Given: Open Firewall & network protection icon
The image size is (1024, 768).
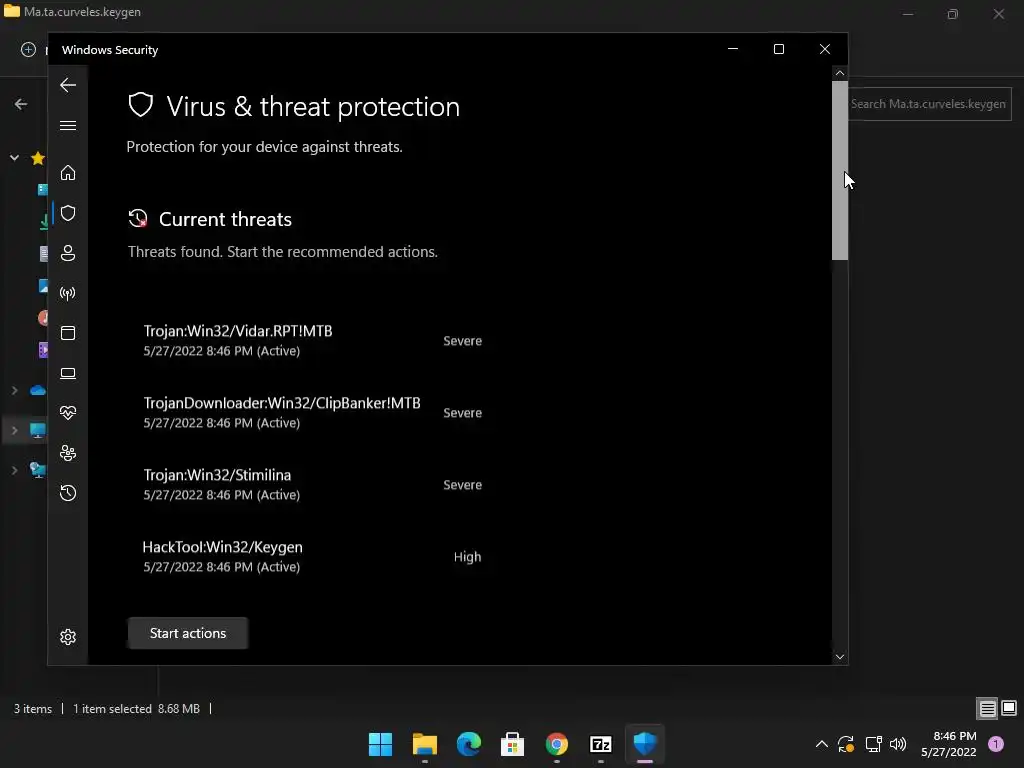Looking at the screenshot, I should click(x=68, y=293).
